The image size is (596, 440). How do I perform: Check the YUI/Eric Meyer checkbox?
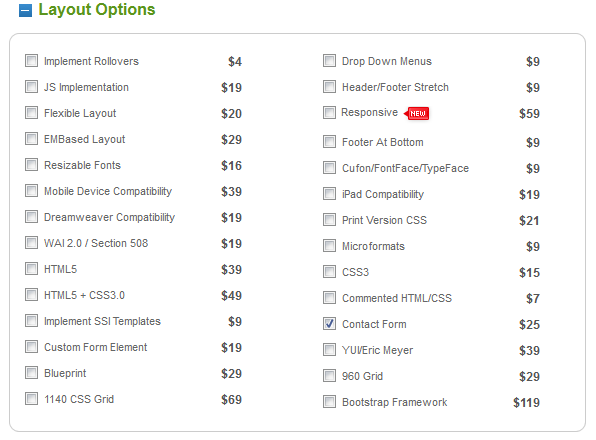329,350
